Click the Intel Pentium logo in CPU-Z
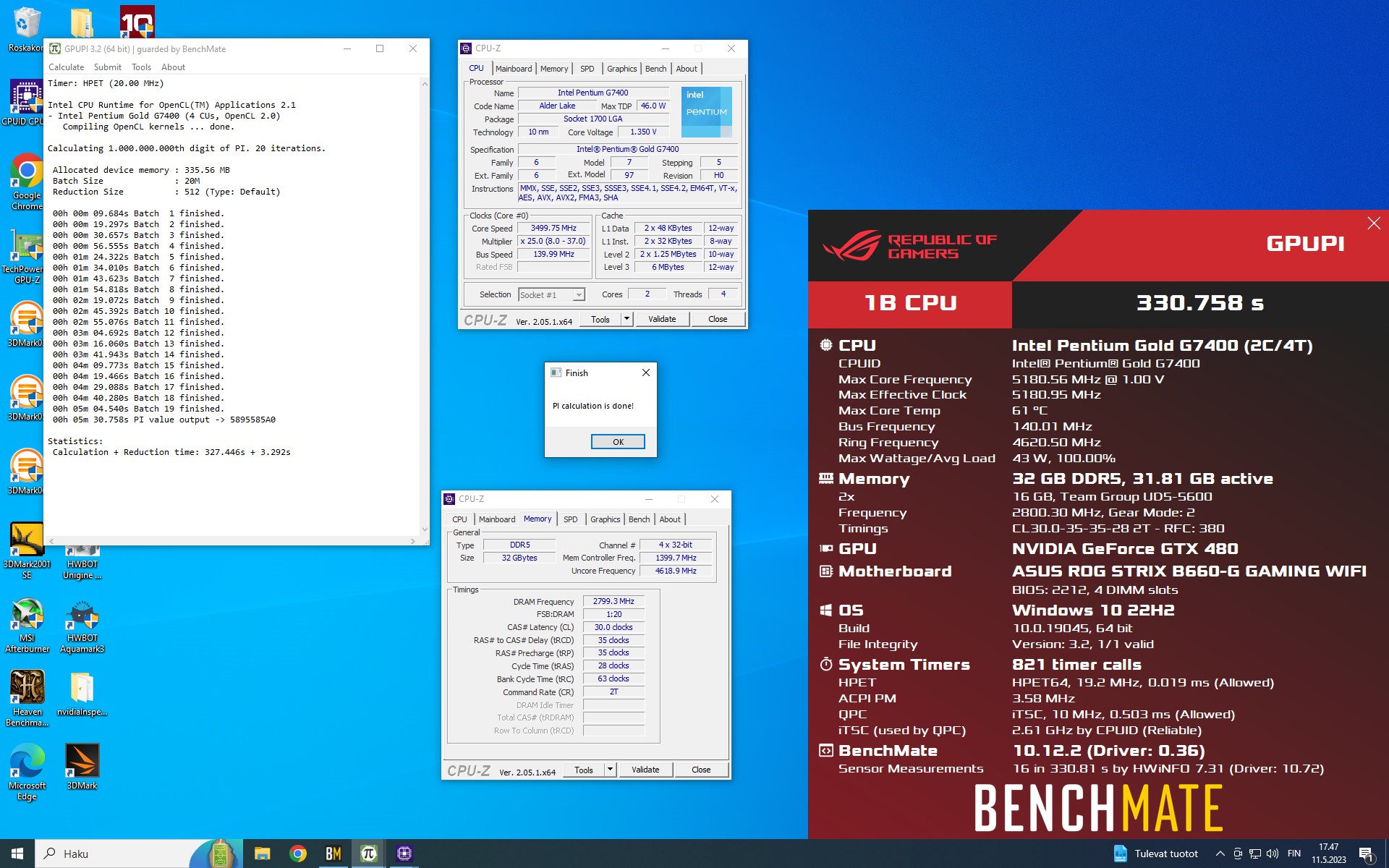 click(706, 112)
